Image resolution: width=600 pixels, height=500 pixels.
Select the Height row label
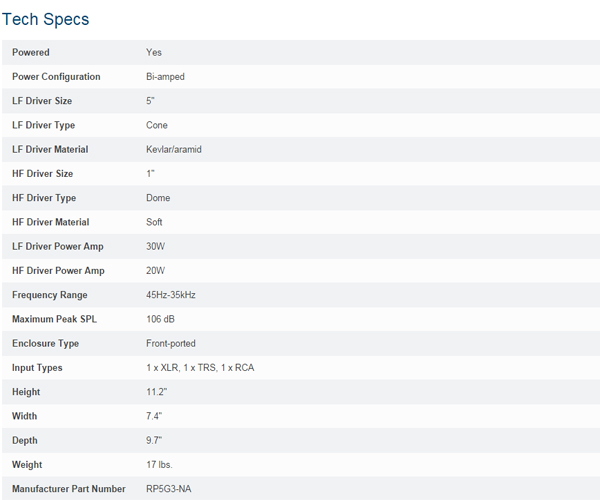click(x=26, y=392)
